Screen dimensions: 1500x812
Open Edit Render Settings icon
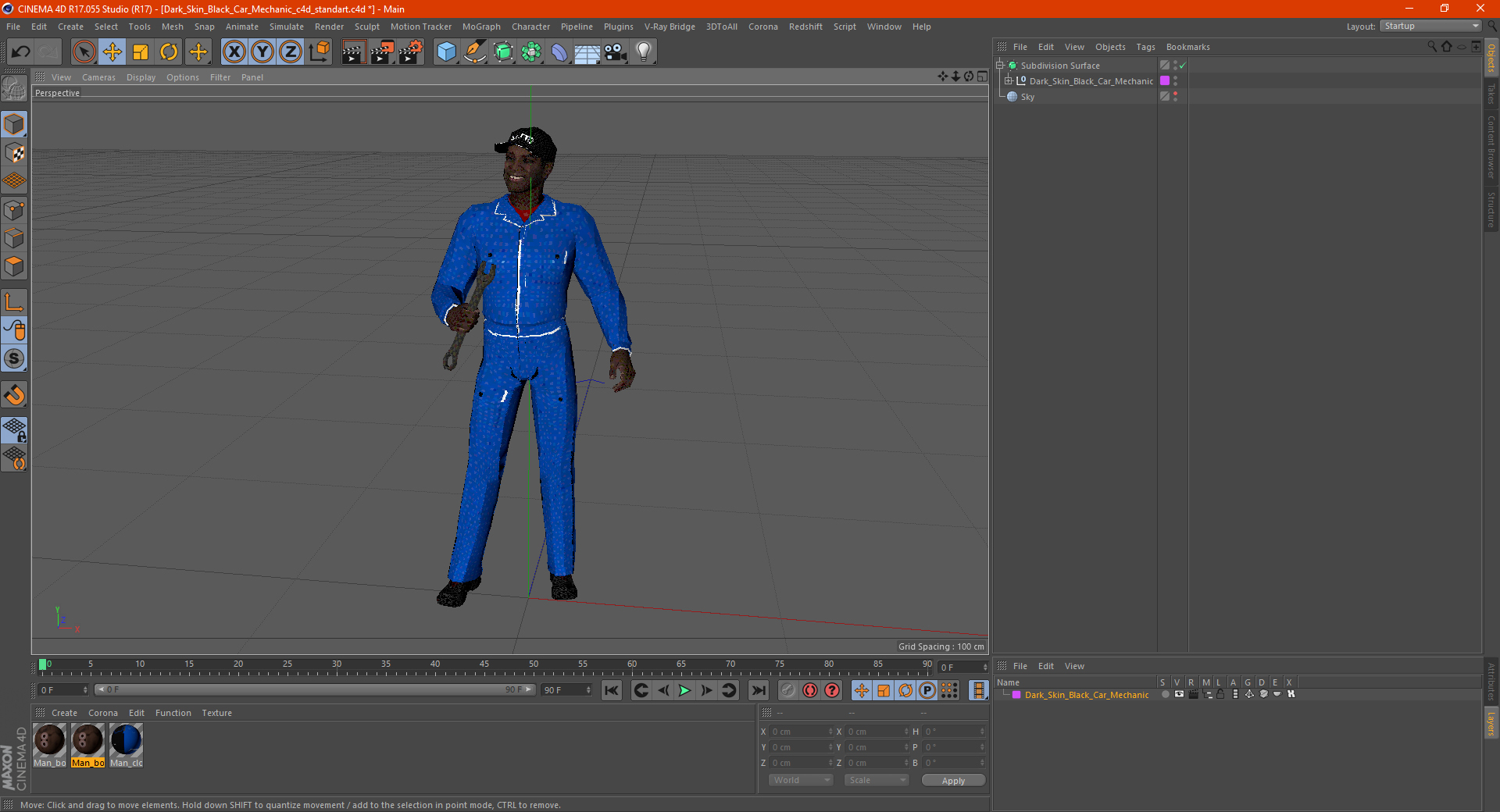(x=410, y=52)
